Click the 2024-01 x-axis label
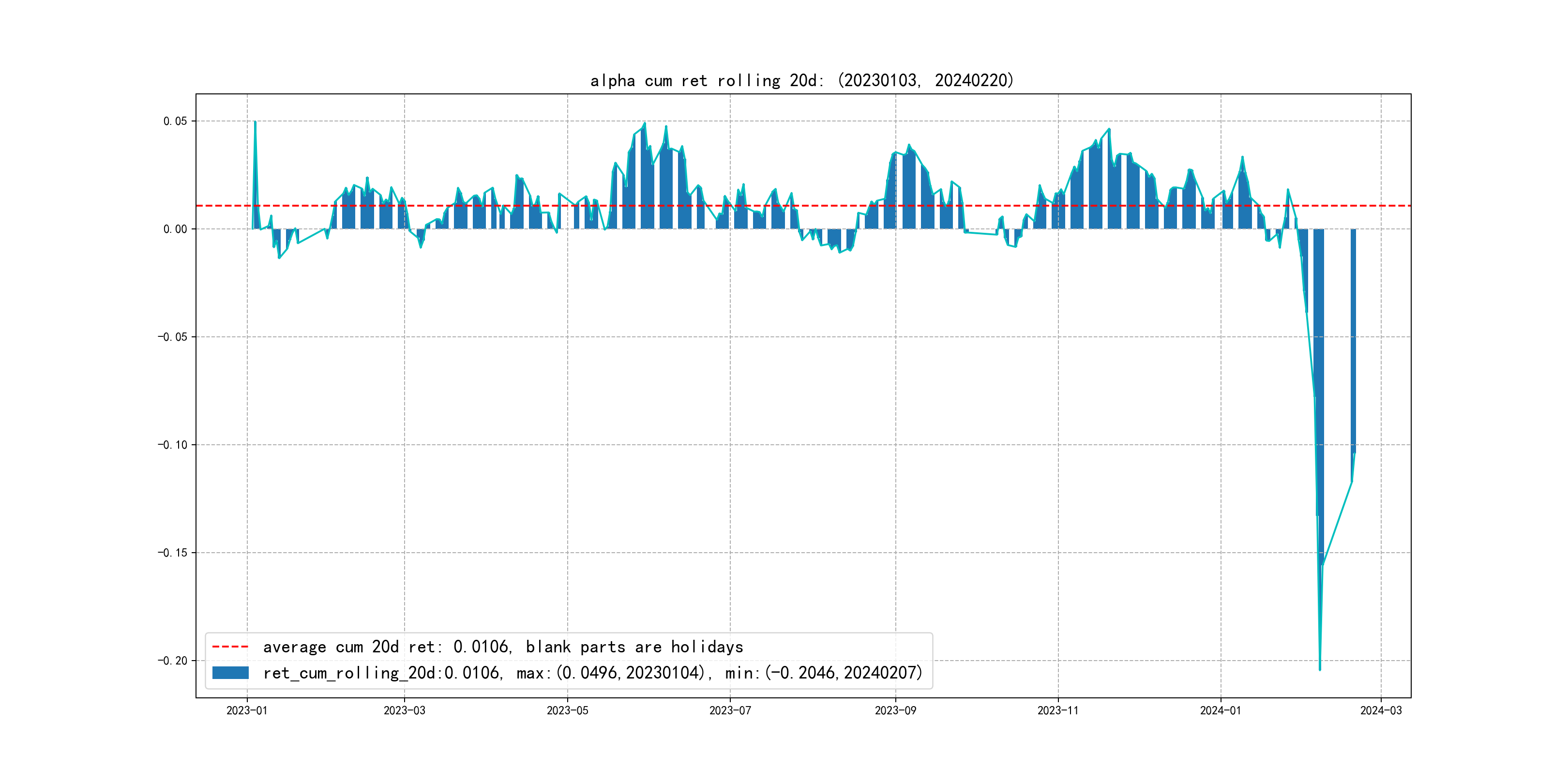The image size is (1568, 784). (x=1220, y=710)
